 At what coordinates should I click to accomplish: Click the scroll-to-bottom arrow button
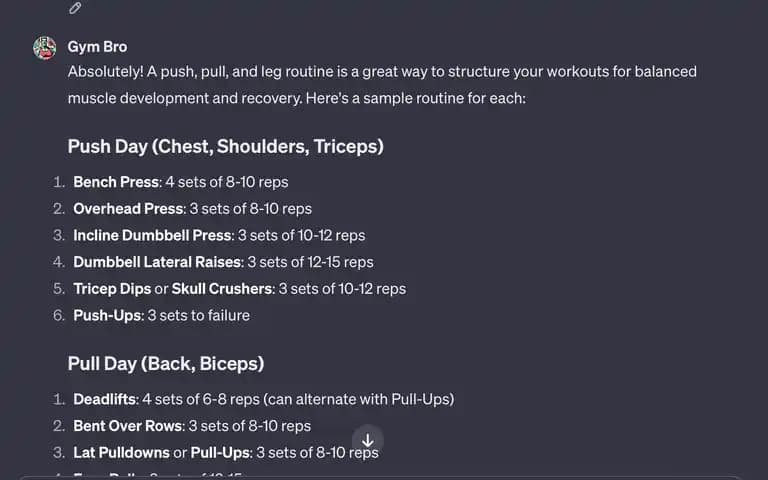point(367,440)
